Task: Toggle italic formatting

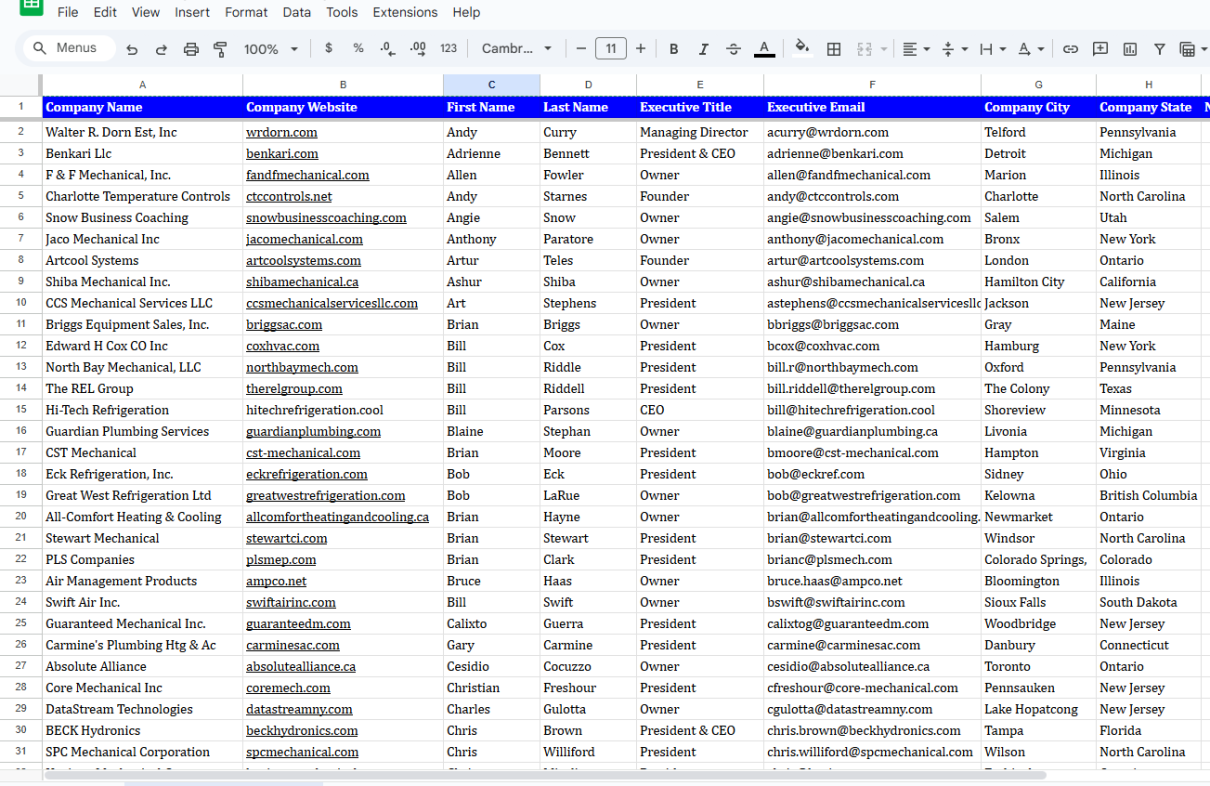Action: 704,49
